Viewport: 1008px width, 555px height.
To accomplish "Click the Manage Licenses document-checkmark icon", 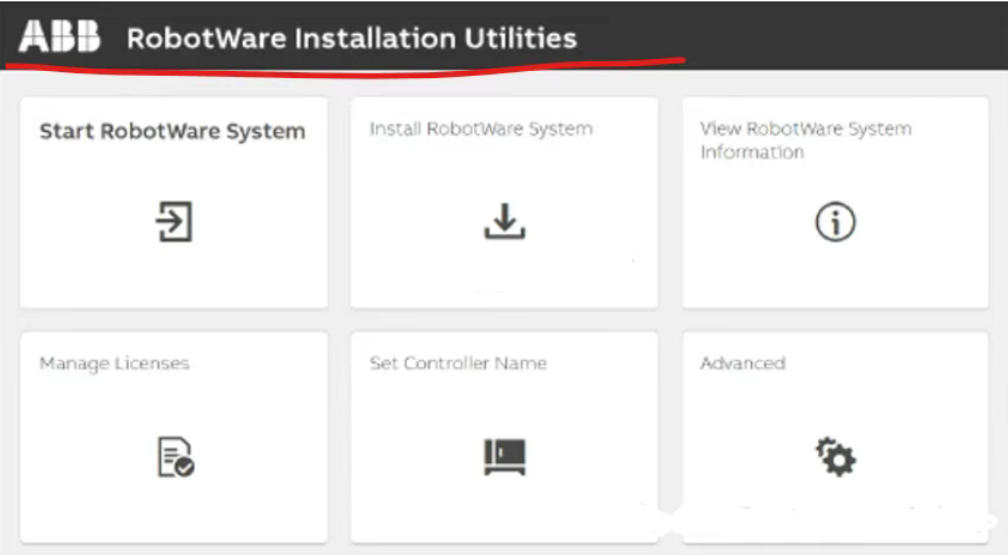I will (175, 457).
